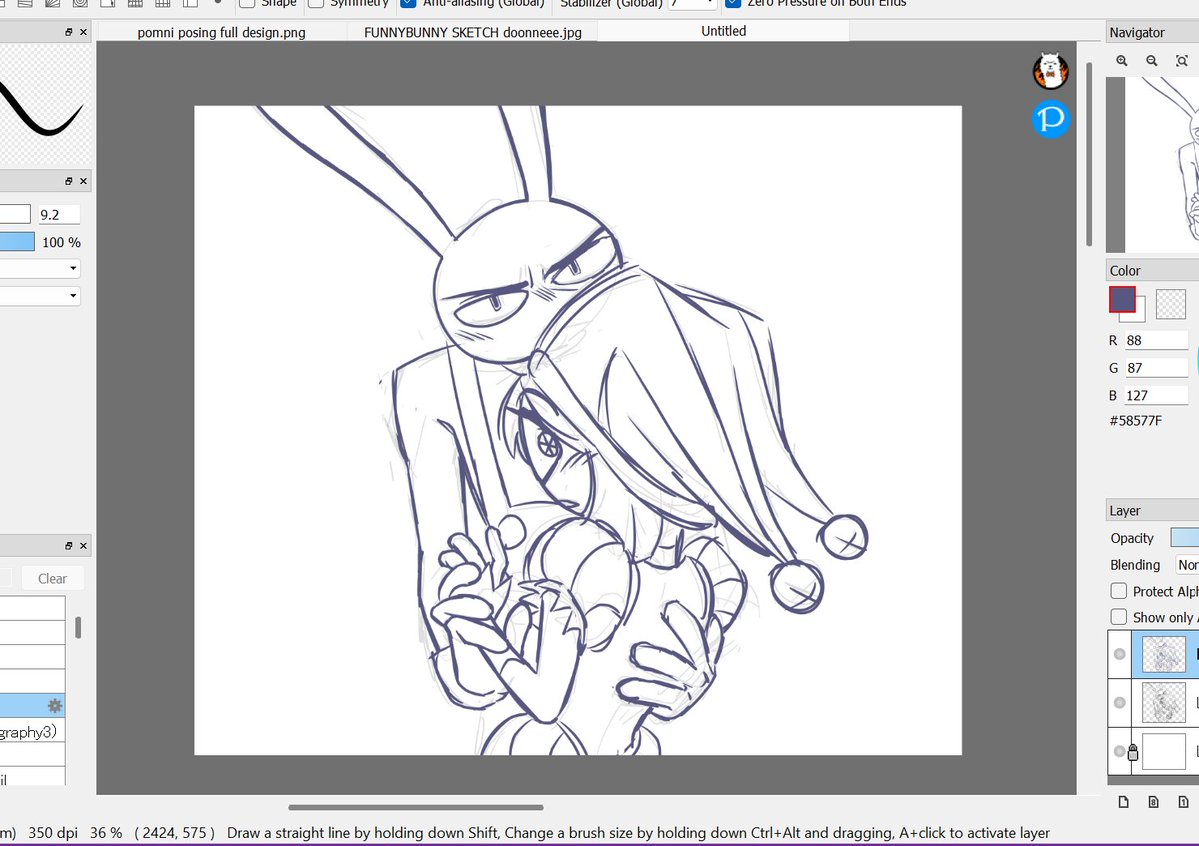The image size is (1199, 846).
Task: Click the layer Opacity slider
Action: click(x=1184, y=538)
